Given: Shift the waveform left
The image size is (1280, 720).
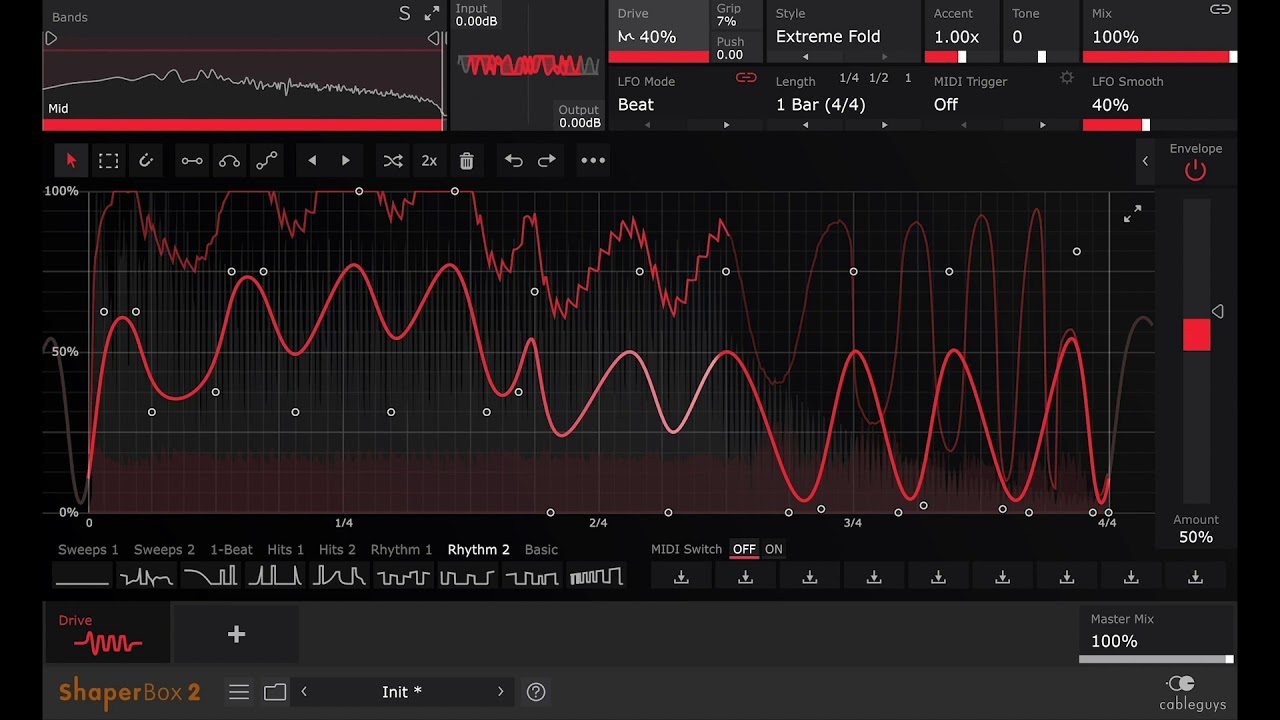Looking at the screenshot, I should 312,160.
